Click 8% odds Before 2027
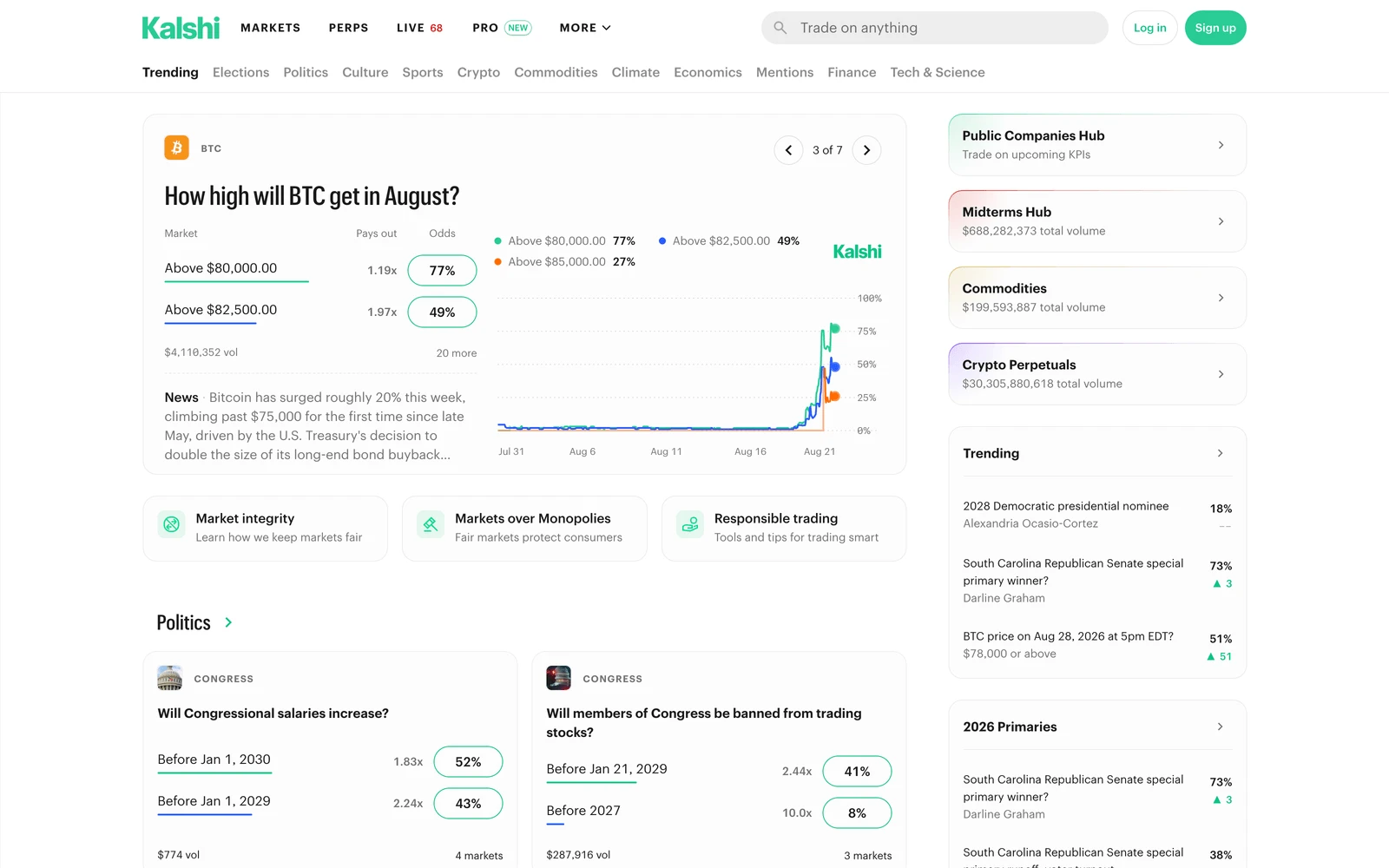Viewport: 1389px width, 868px height. tap(857, 812)
